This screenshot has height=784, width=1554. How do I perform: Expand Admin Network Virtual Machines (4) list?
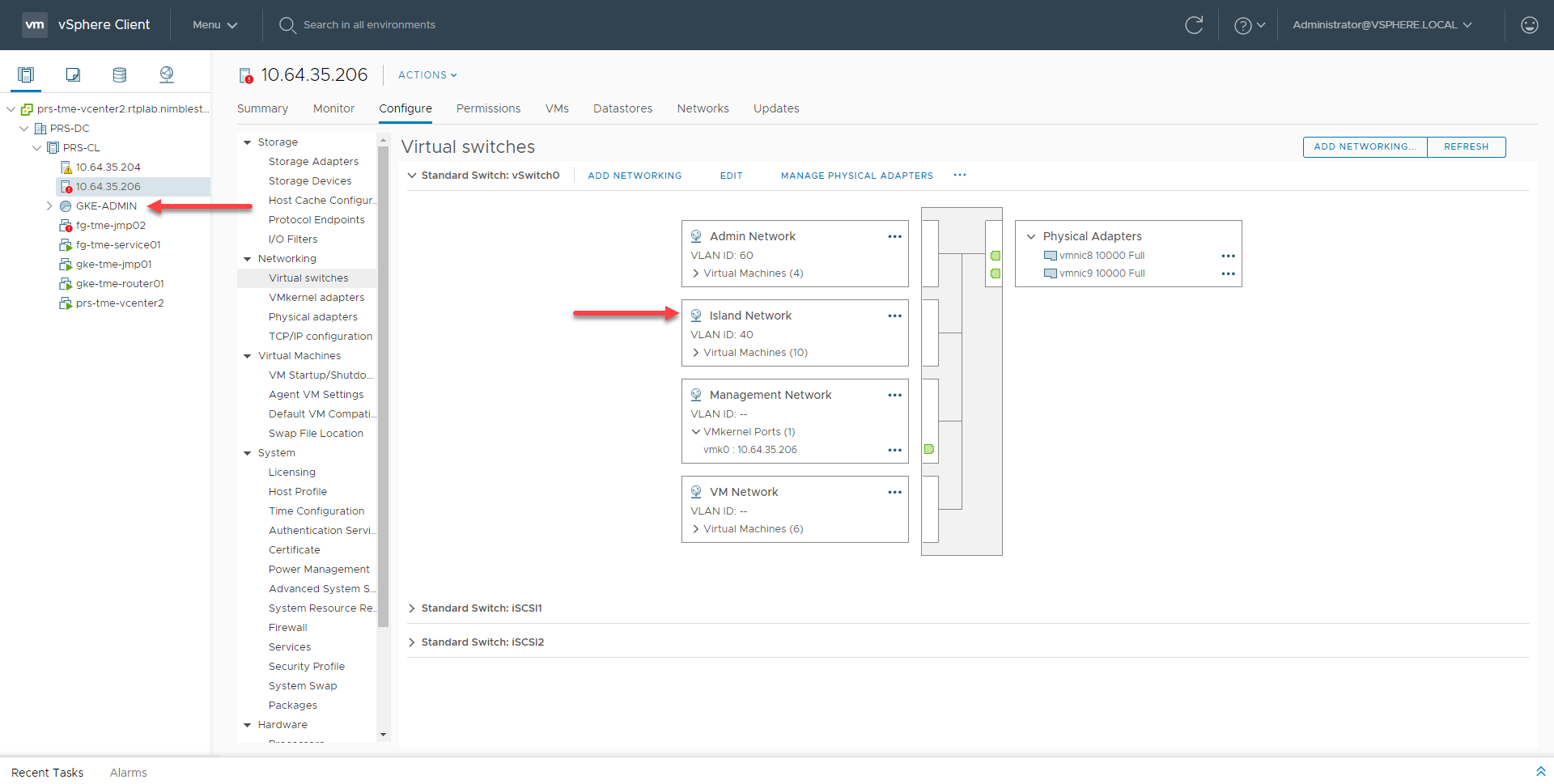[696, 273]
